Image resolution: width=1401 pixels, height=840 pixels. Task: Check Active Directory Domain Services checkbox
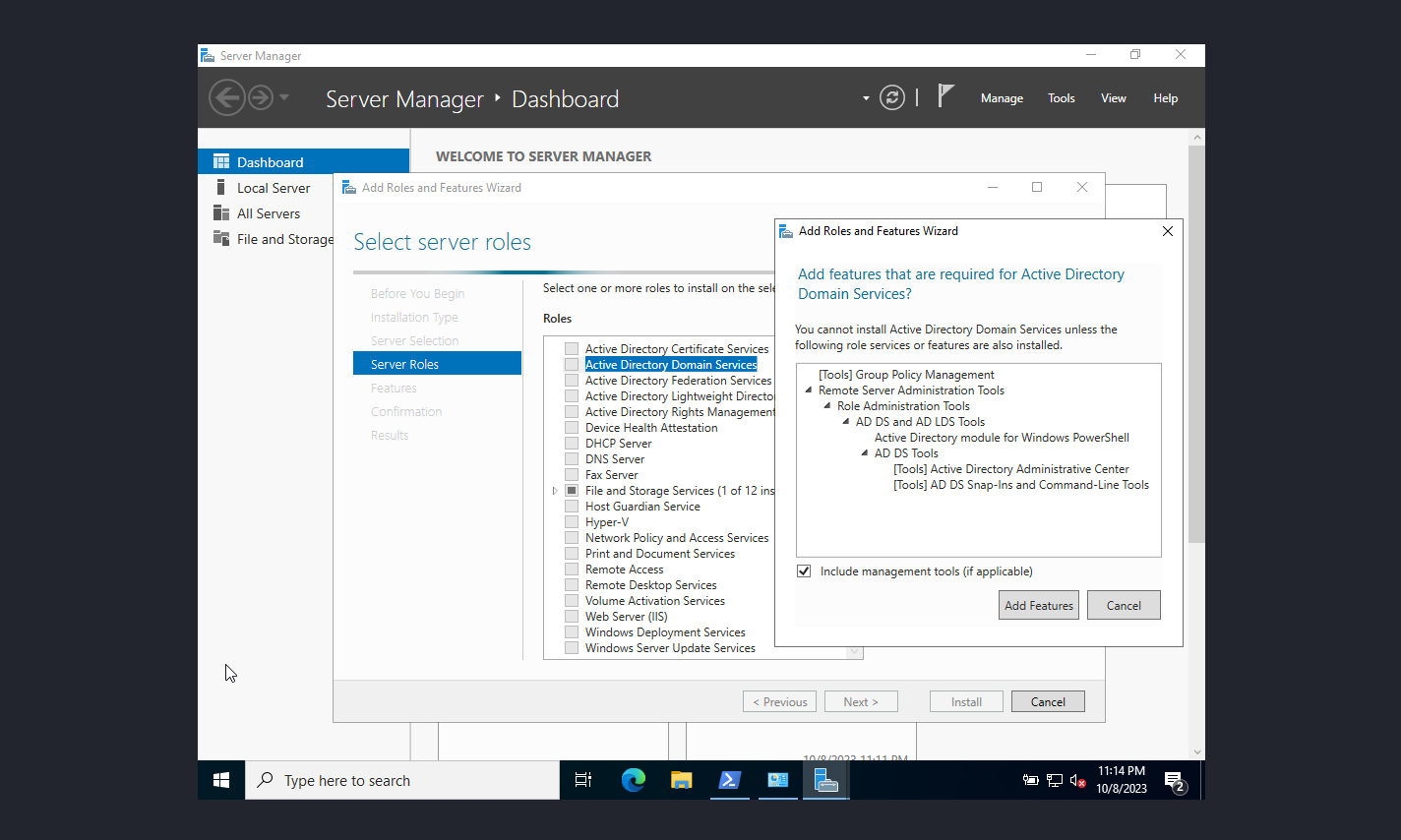[572, 365]
